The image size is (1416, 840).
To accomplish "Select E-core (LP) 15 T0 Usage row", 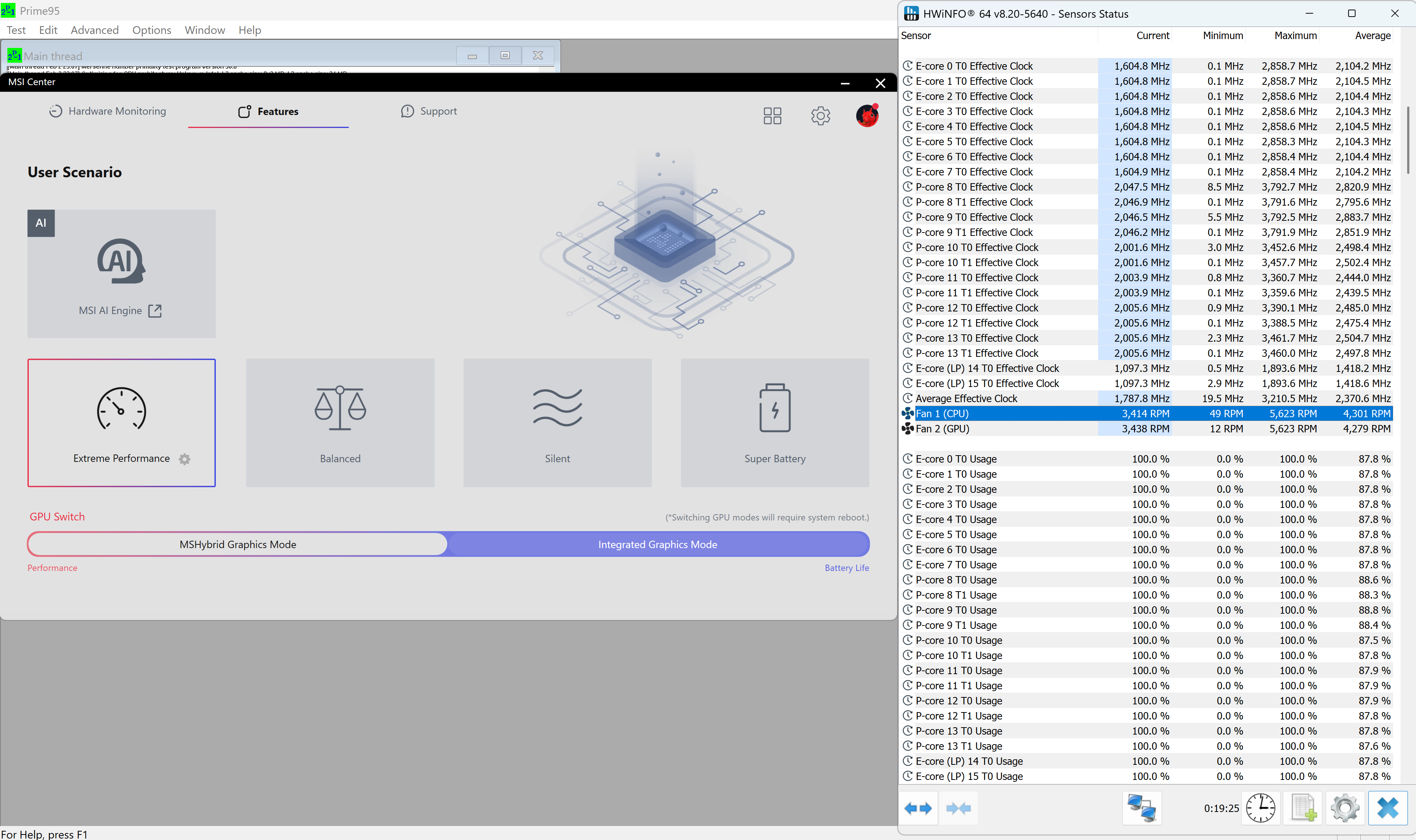I will tap(1146, 777).
